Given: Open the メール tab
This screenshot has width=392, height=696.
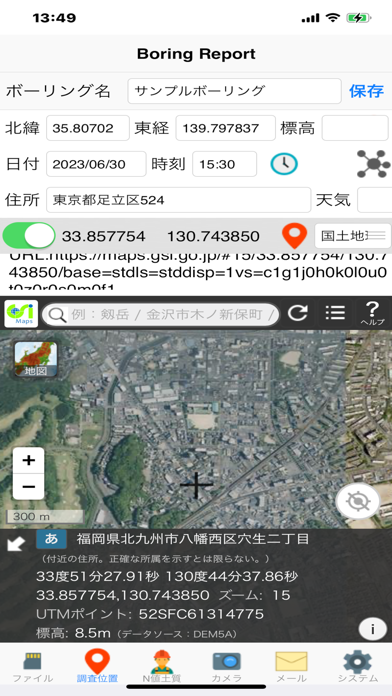Looking at the screenshot, I should pyautogui.click(x=291, y=667).
